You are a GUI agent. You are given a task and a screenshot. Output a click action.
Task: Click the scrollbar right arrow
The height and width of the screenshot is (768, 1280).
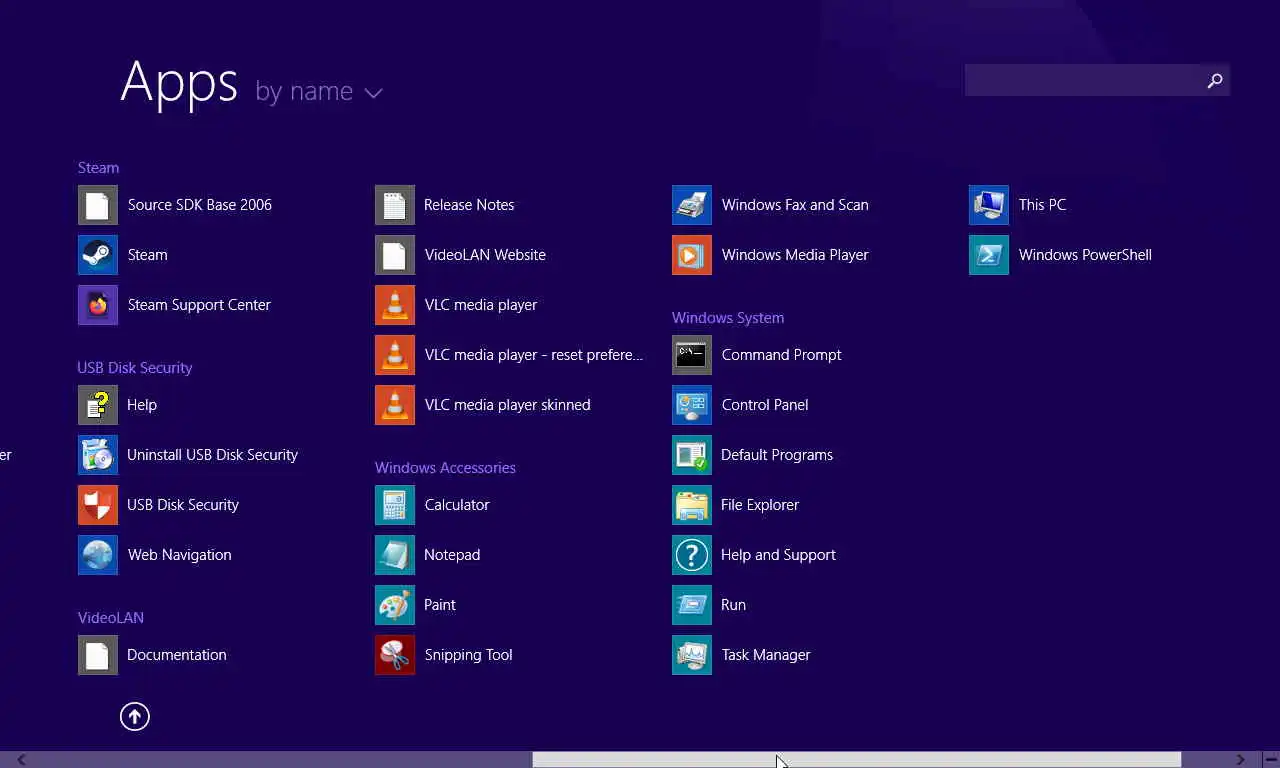1240,760
